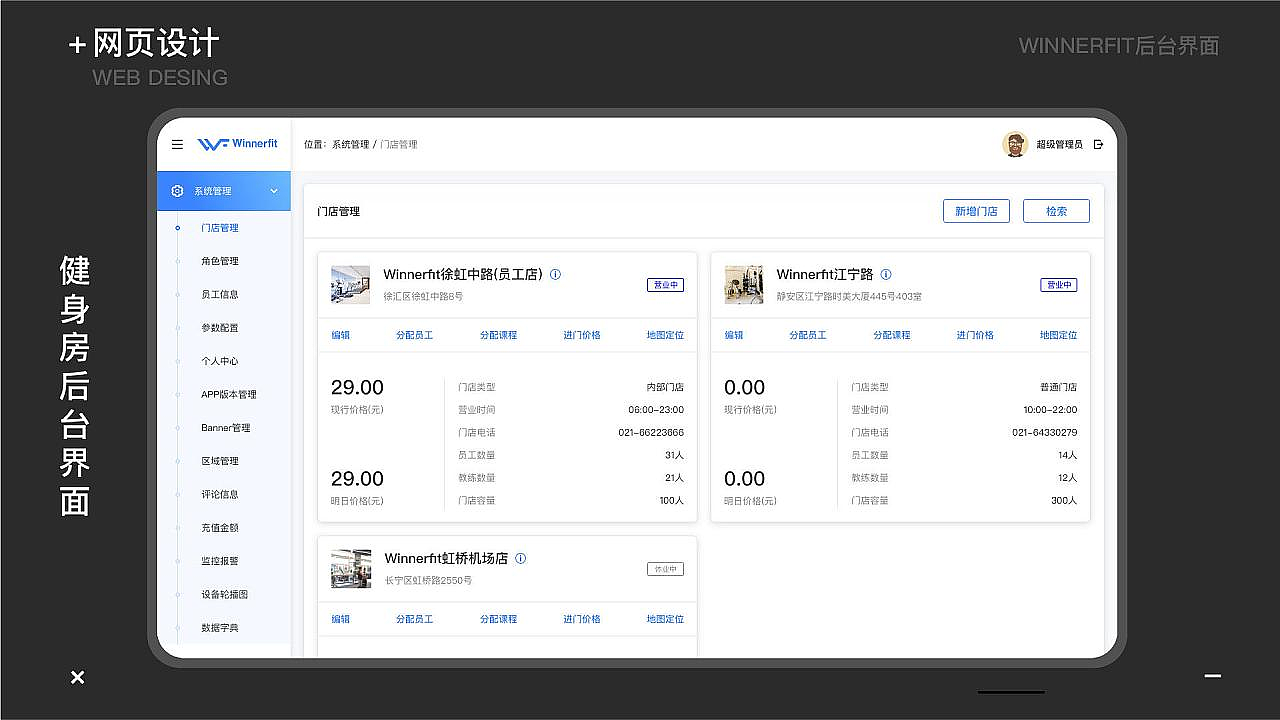The height and width of the screenshot is (720, 1280).
Task: Click address 长宁区虹桥路2550号
Action: (x=428, y=581)
